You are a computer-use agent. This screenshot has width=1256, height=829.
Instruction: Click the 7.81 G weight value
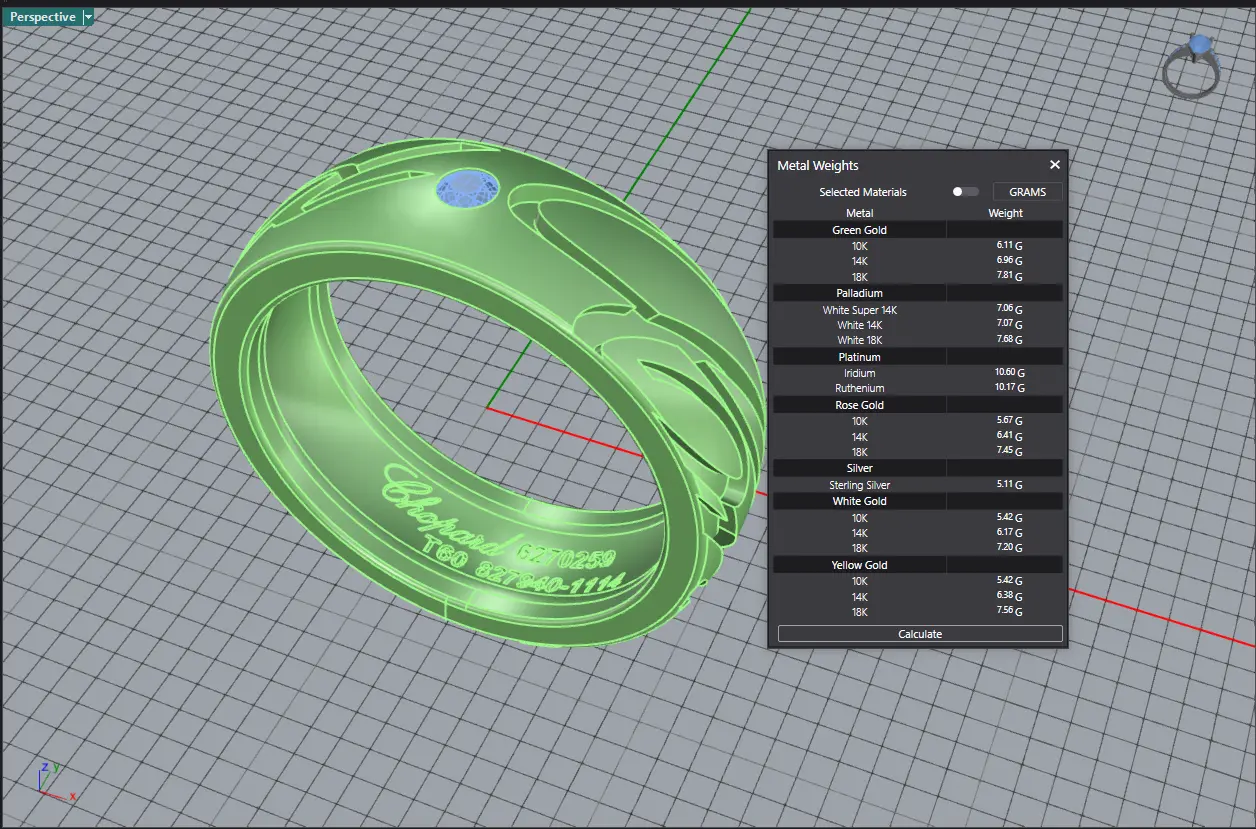point(1009,276)
